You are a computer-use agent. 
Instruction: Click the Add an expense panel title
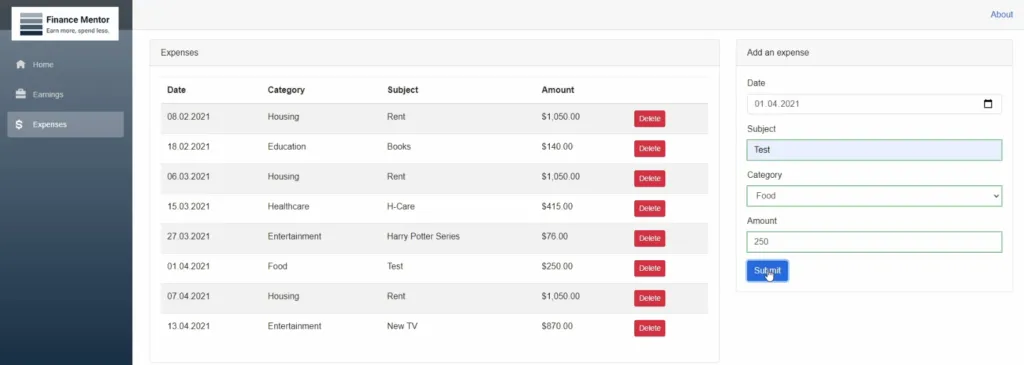coord(778,53)
